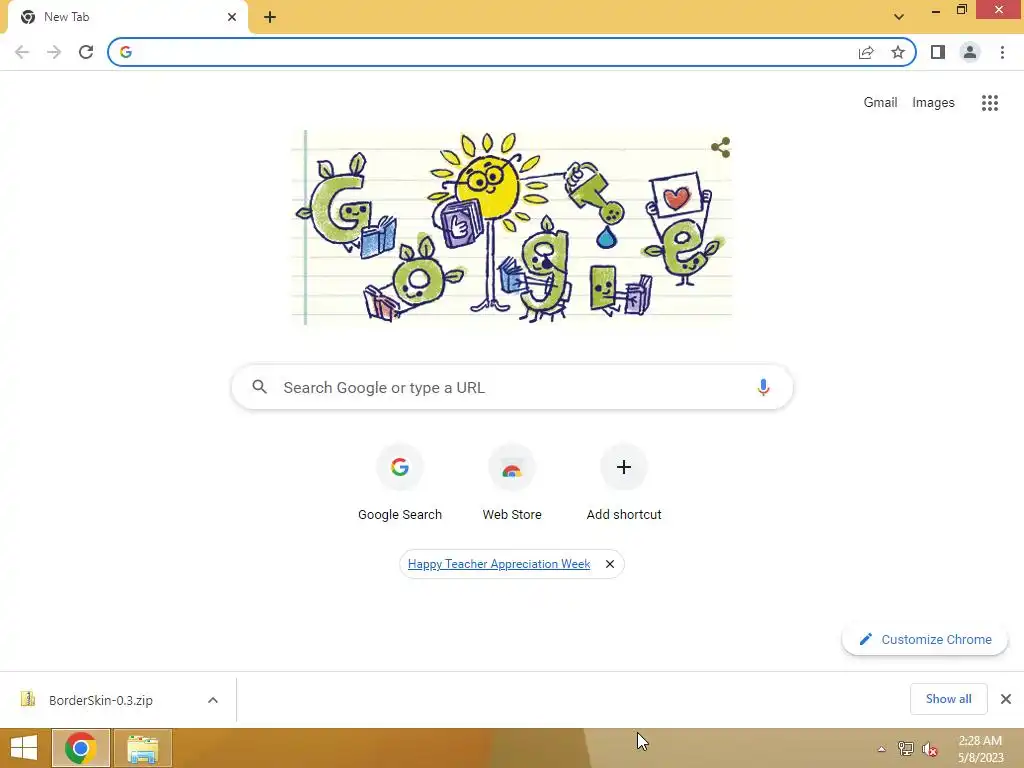Add a new shortcut tile
Screen dimensions: 1024x768
point(624,483)
